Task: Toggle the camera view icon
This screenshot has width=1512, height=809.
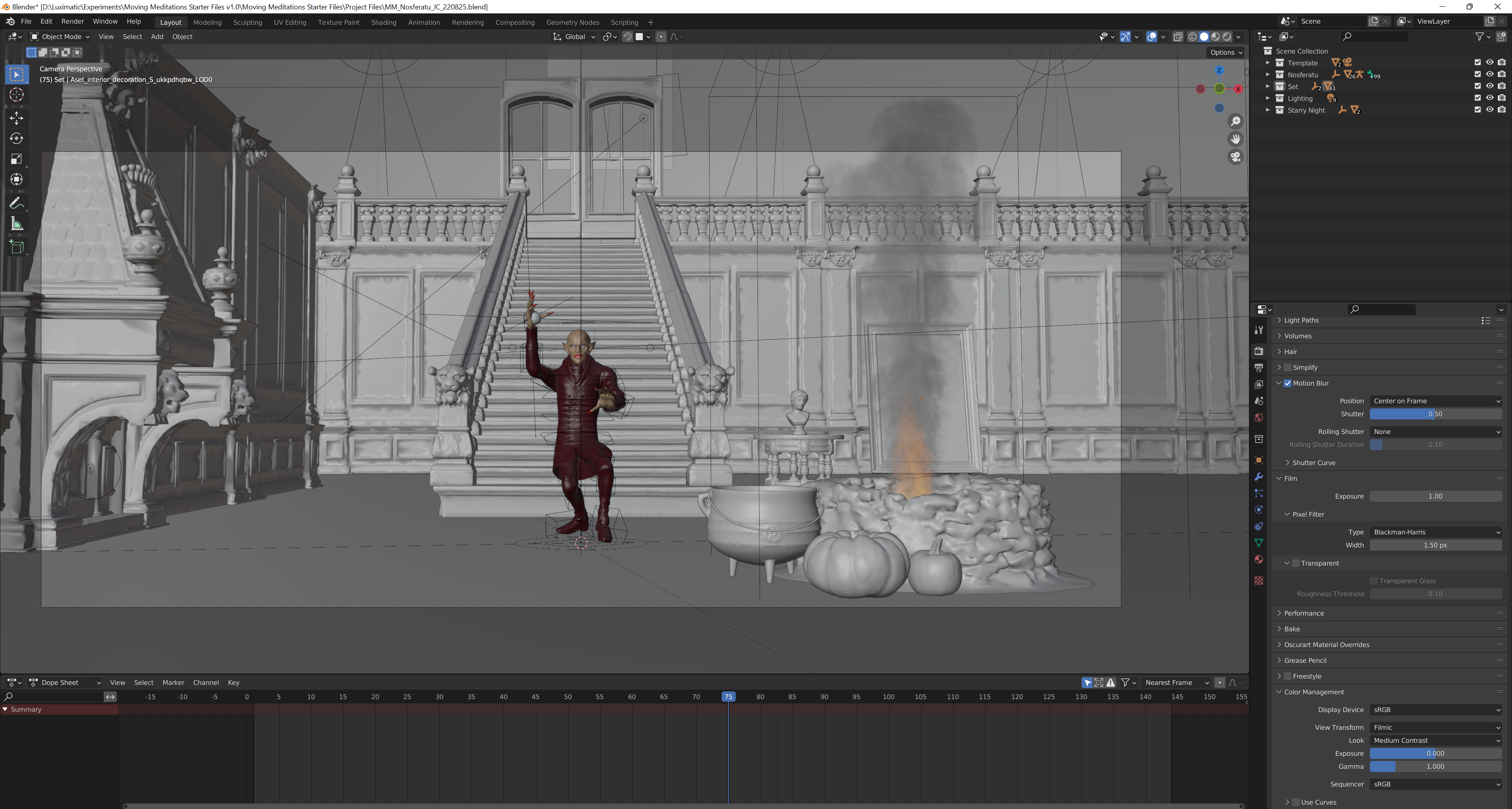Action: click(x=1236, y=157)
